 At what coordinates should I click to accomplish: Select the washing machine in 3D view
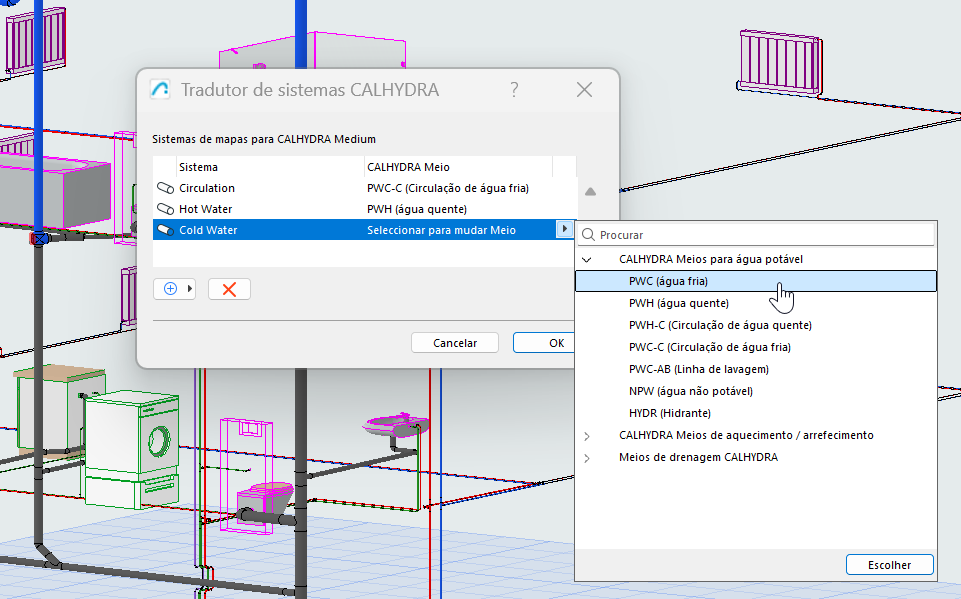point(131,451)
